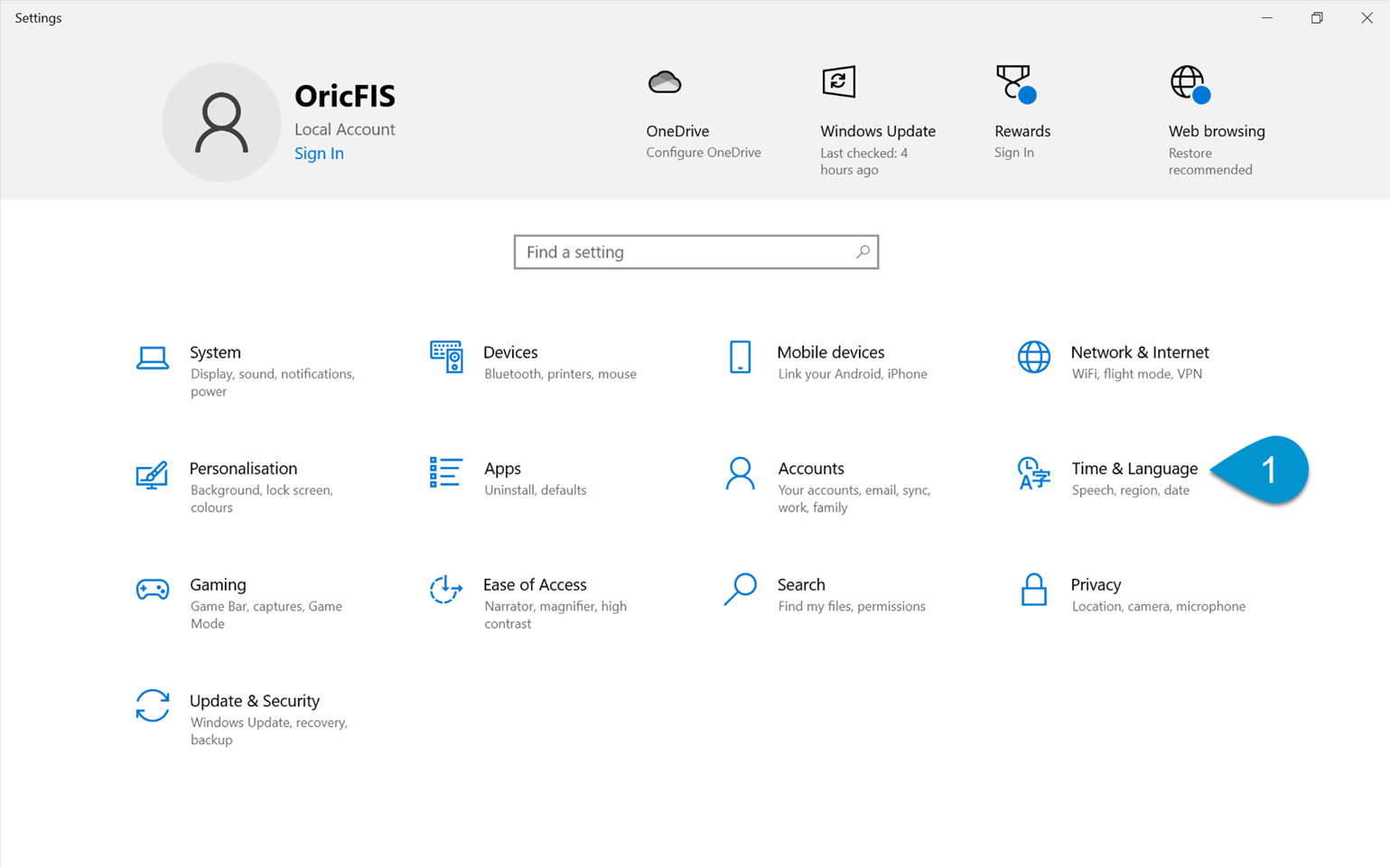Click the OneDrive cloud icon
This screenshot has width=1390, height=868.
click(x=665, y=83)
